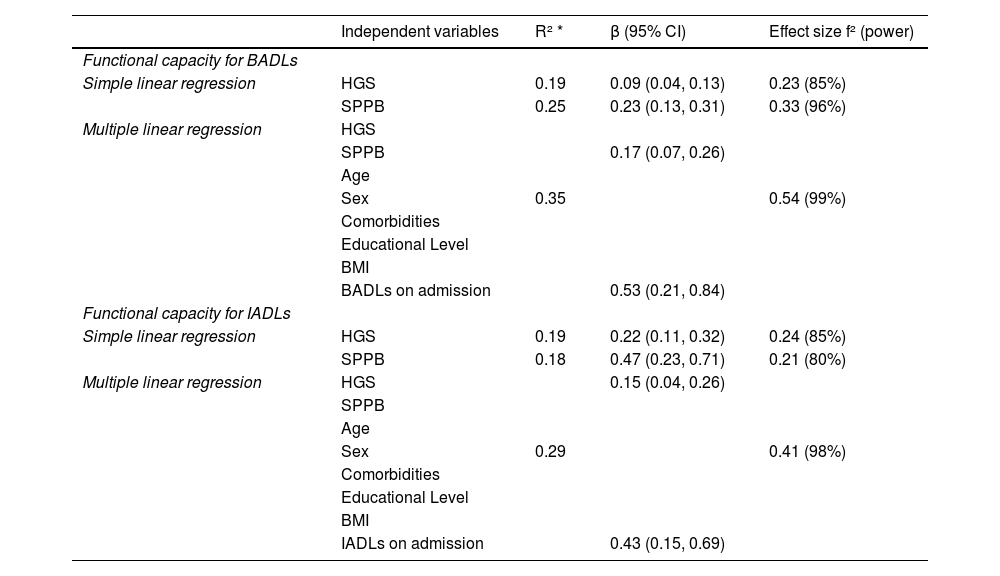Click the effect size "0.33 (96%)"
Viewport: 1000px width, 576px height.
coord(807,107)
